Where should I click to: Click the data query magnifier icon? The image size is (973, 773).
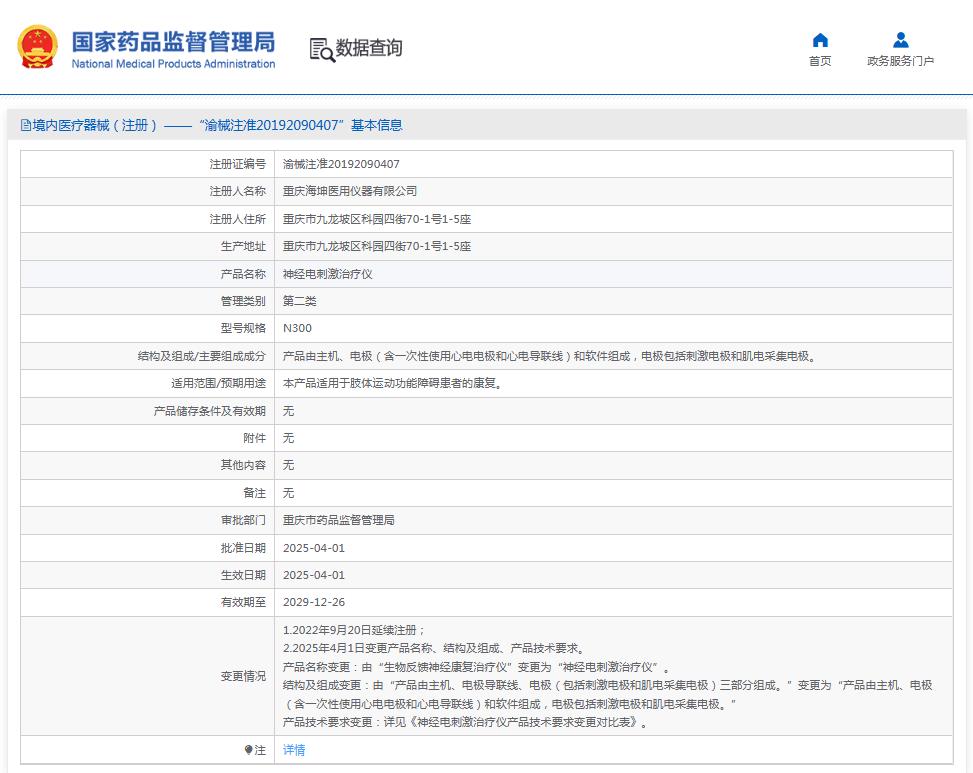tap(321, 49)
